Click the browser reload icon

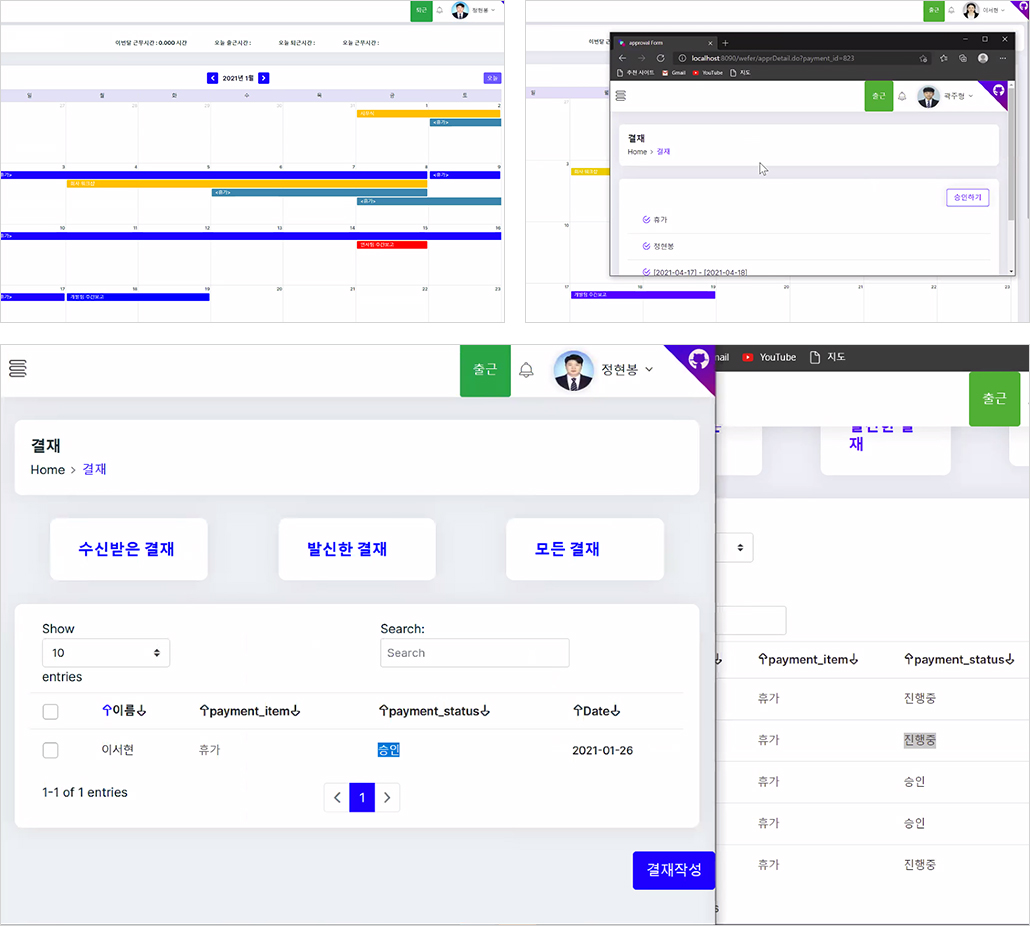pos(660,58)
